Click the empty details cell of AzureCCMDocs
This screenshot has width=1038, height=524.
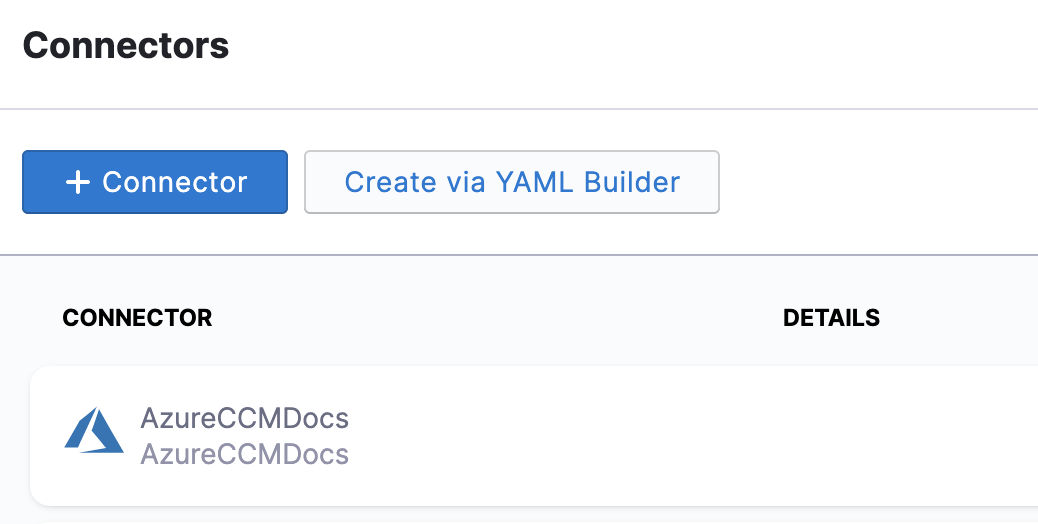(880, 436)
